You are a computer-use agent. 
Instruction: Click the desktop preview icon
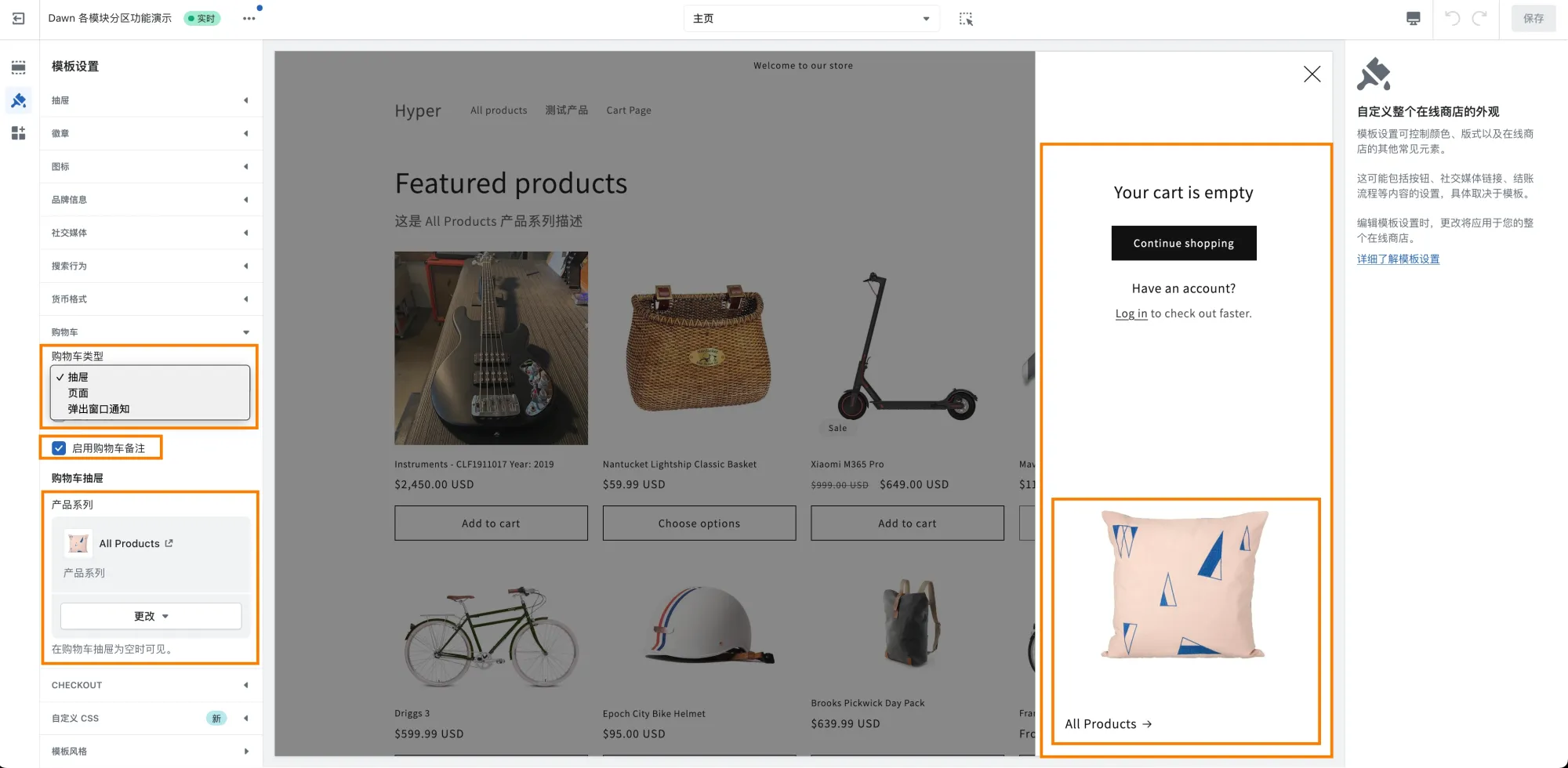pos(1412,18)
